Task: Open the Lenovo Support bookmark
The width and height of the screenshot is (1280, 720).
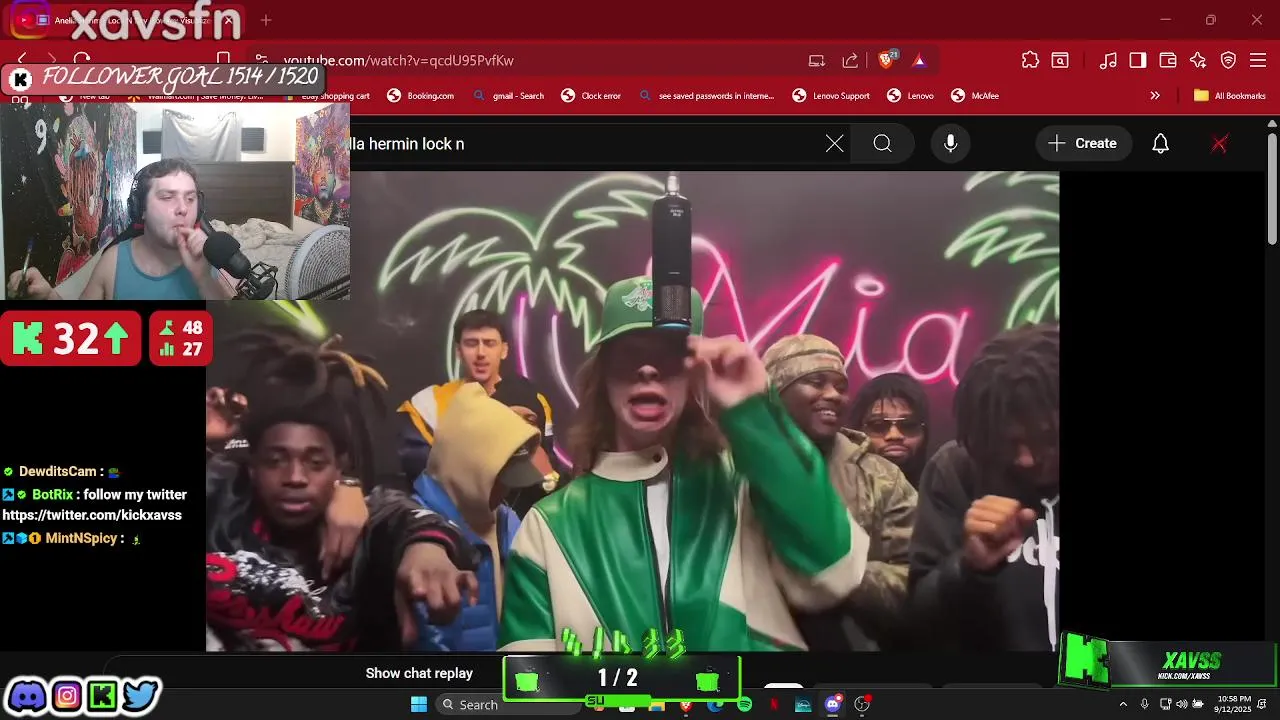Action: (831, 96)
